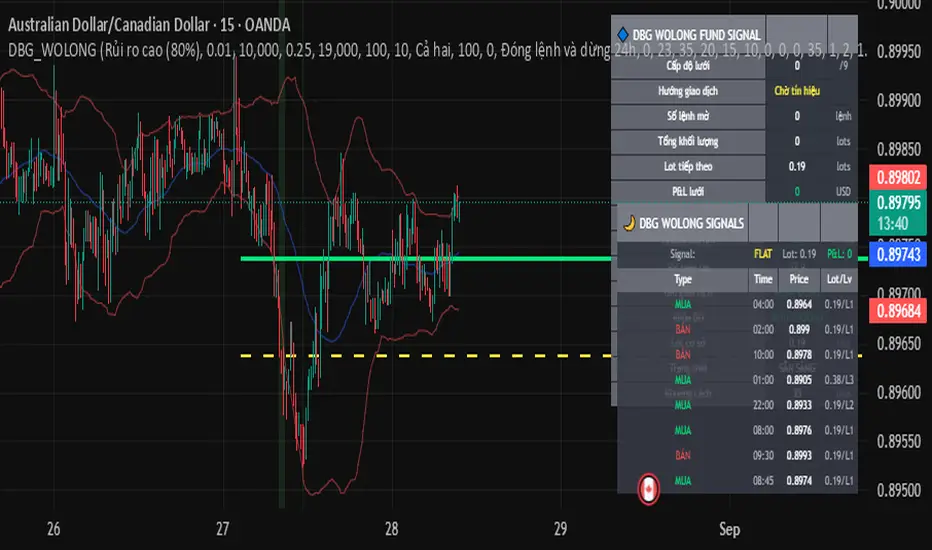Click the yellow FLAT signal value
932x550 pixels.
click(763, 254)
